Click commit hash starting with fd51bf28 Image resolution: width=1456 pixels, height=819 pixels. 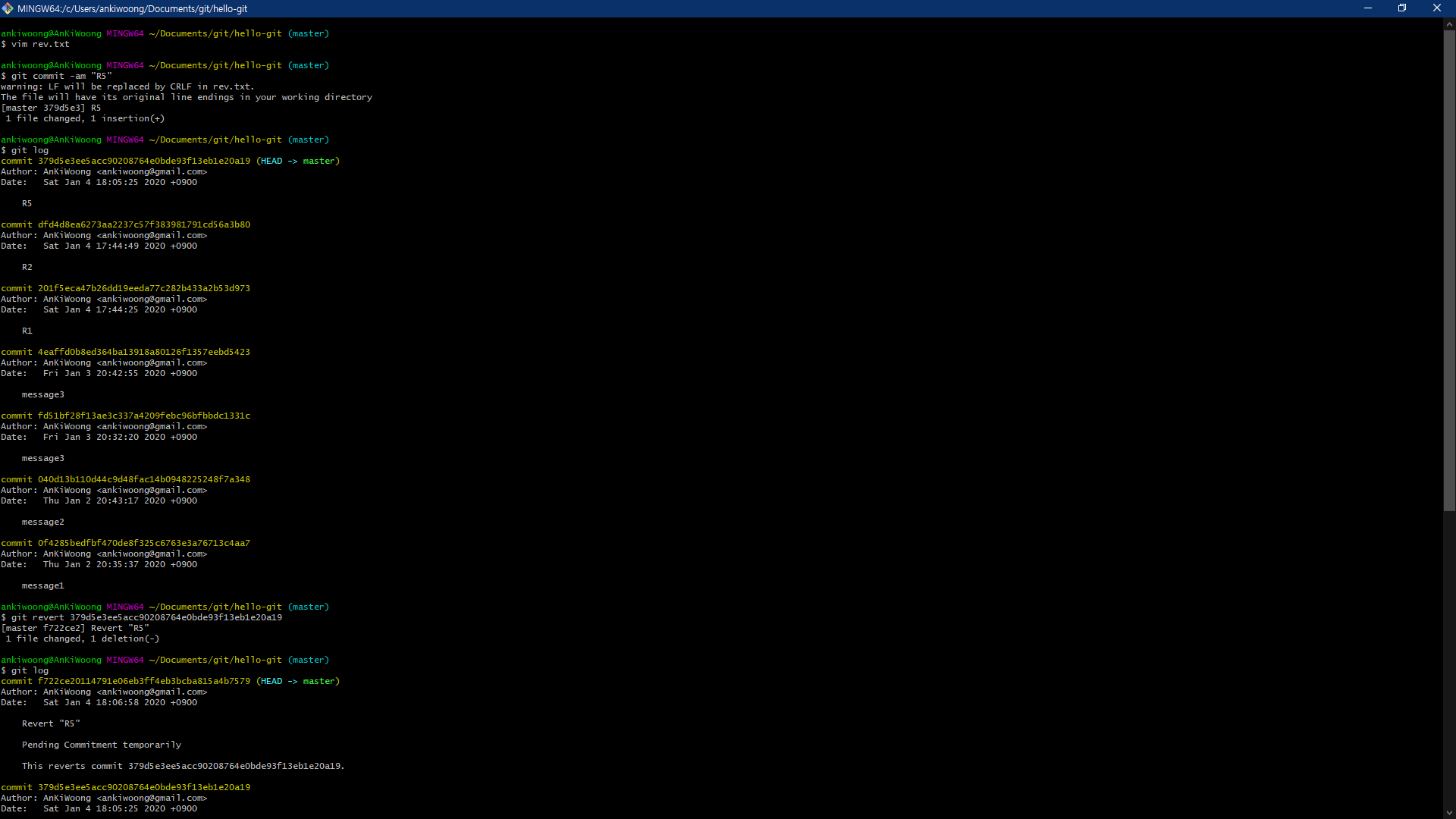click(x=143, y=416)
